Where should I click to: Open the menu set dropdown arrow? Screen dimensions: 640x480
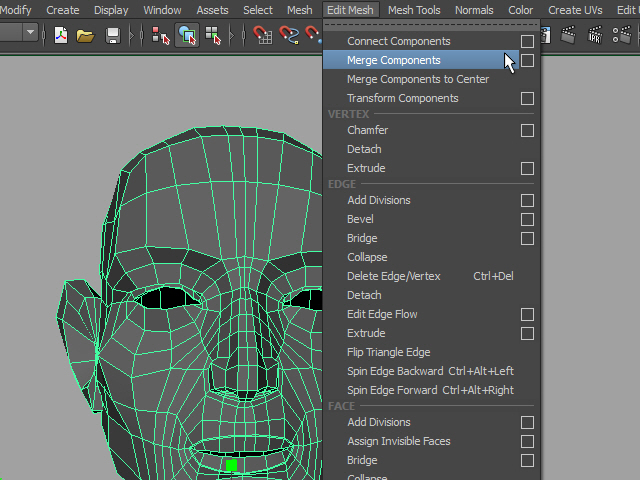pos(30,32)
